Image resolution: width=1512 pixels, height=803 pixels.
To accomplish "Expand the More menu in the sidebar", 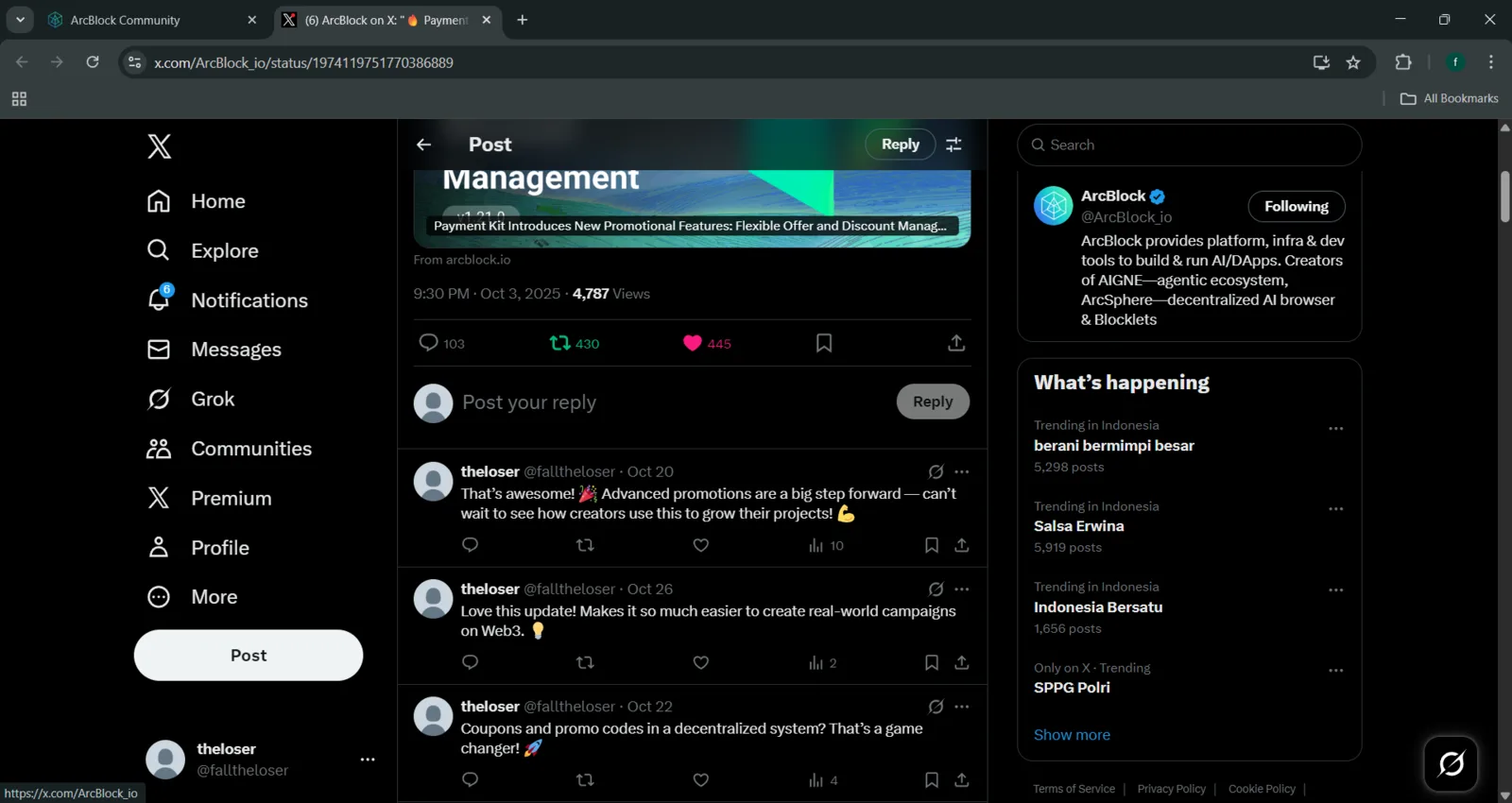I will click(x=193, y=597).
